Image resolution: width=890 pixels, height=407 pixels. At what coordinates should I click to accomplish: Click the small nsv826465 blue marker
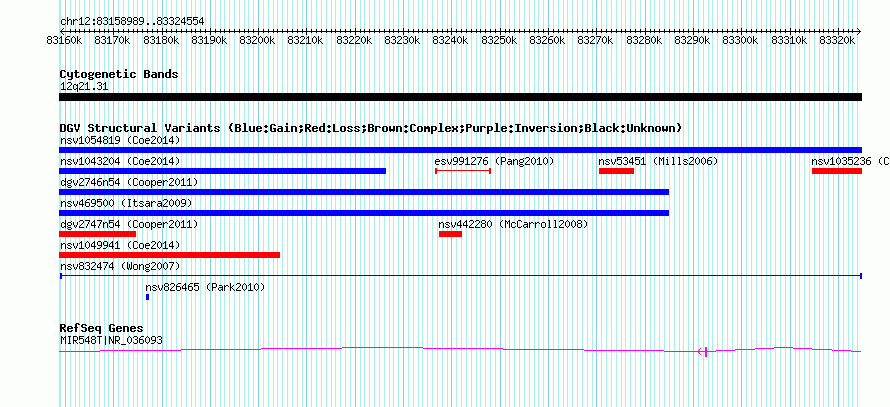pyautogui.click(x=148, y=297)
